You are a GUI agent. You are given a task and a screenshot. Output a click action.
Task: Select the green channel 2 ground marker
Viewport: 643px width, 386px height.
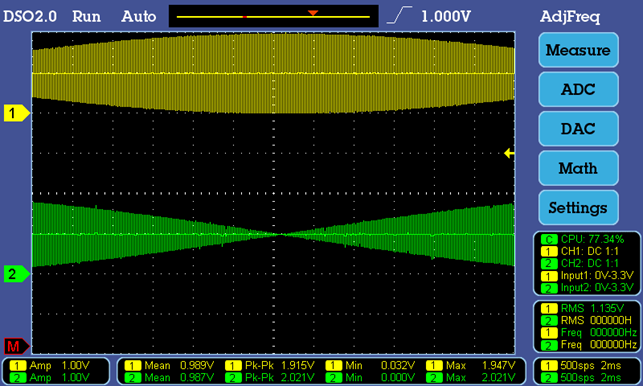tap(16, 274)
